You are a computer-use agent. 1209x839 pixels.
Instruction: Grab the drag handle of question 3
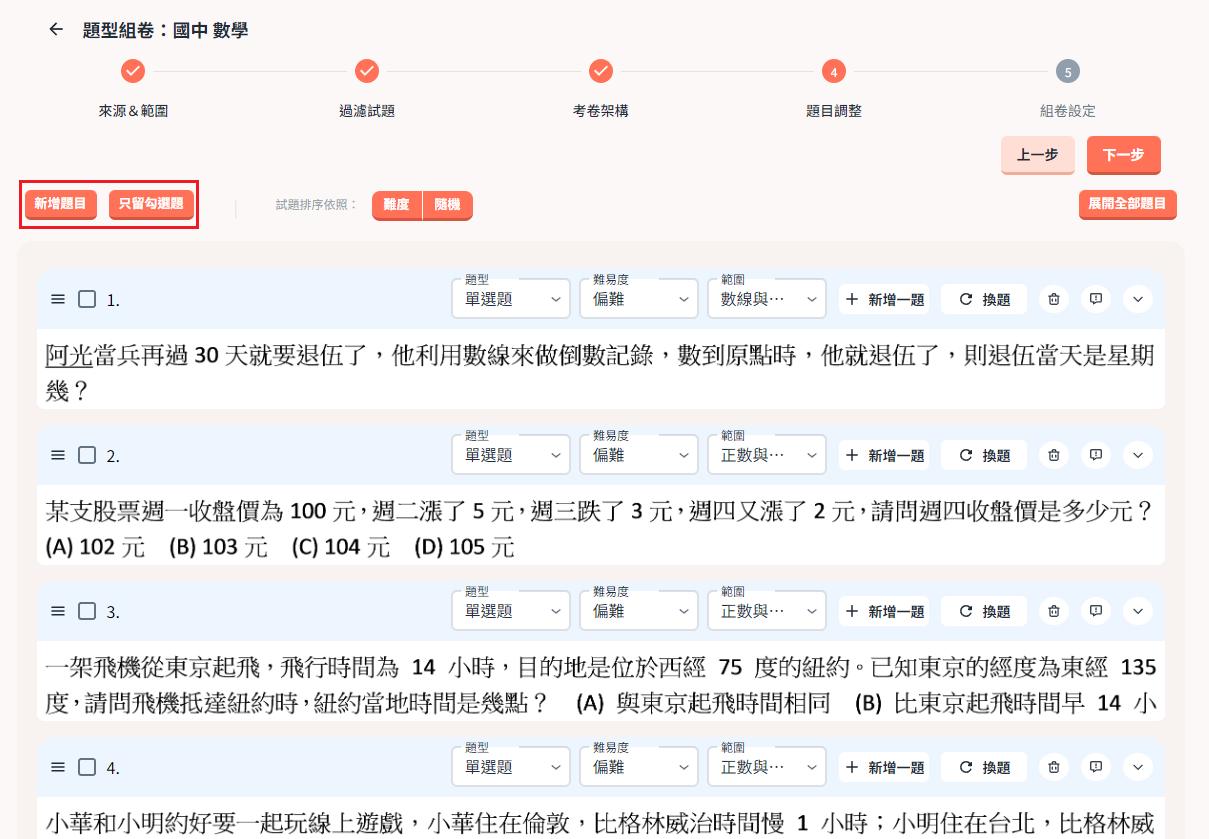pos(58,611)
